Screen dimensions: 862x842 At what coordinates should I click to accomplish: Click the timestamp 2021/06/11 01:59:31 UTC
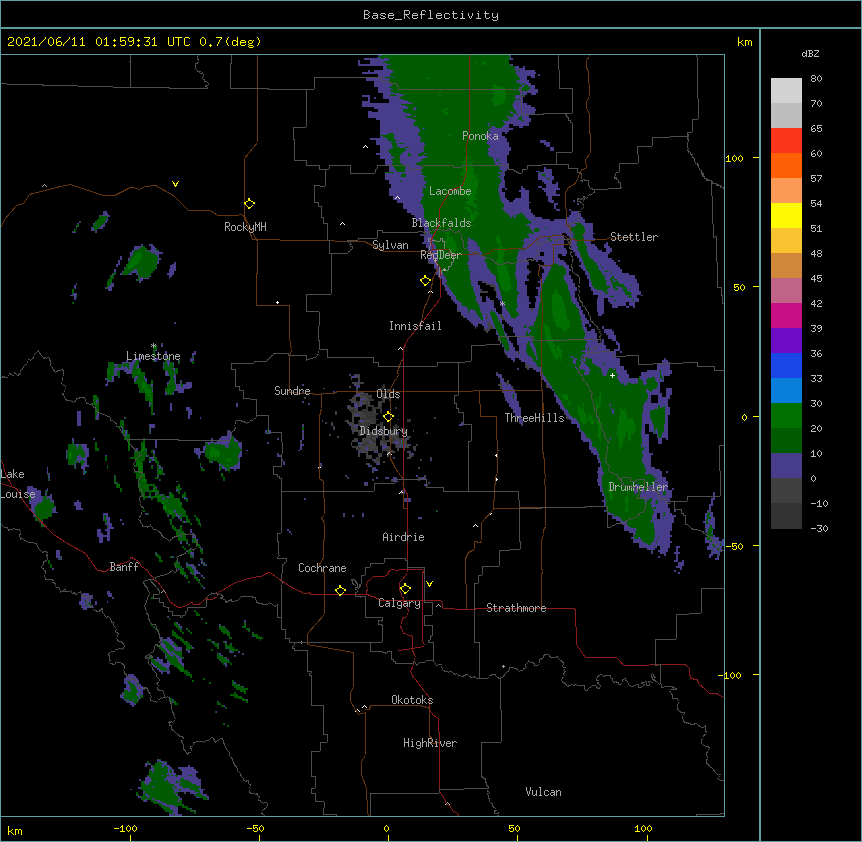point(99,42)
